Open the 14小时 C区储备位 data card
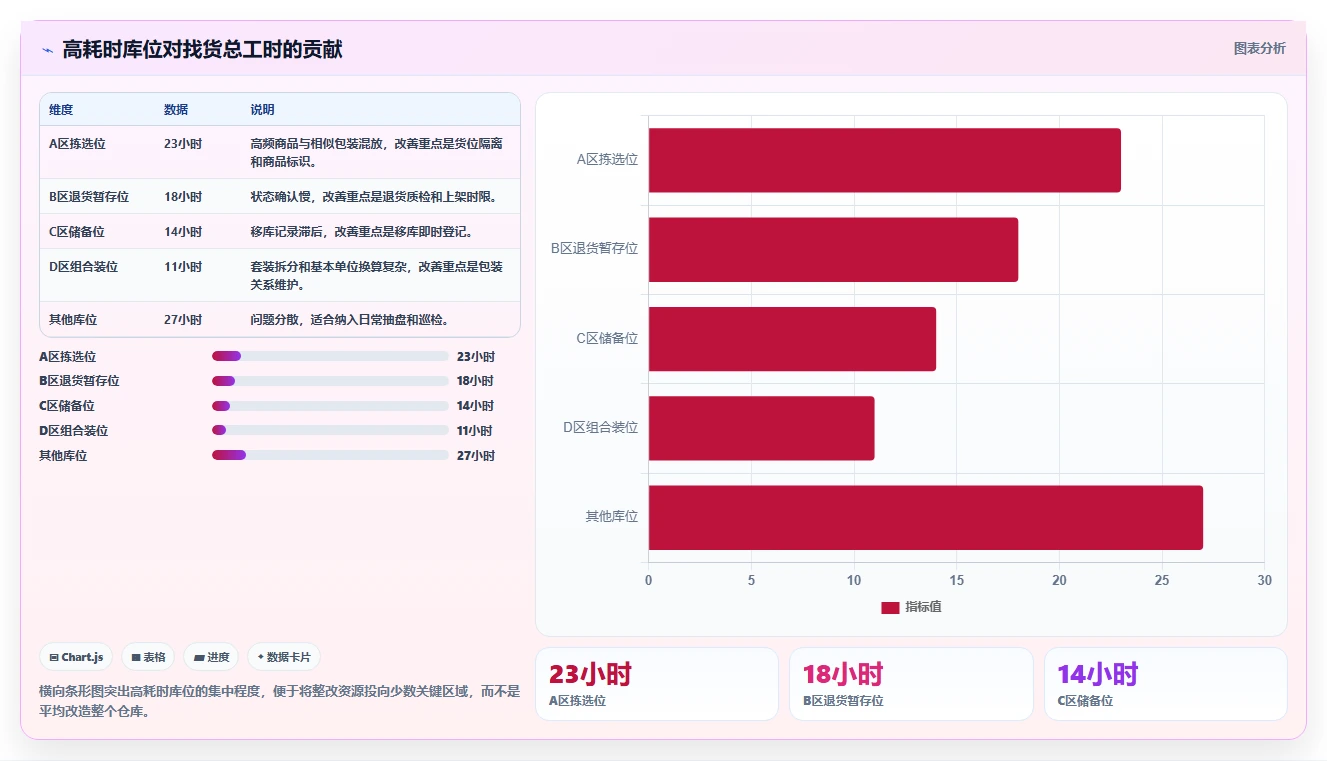This screenshot has height=761, width=1327. pos(1166,684)
